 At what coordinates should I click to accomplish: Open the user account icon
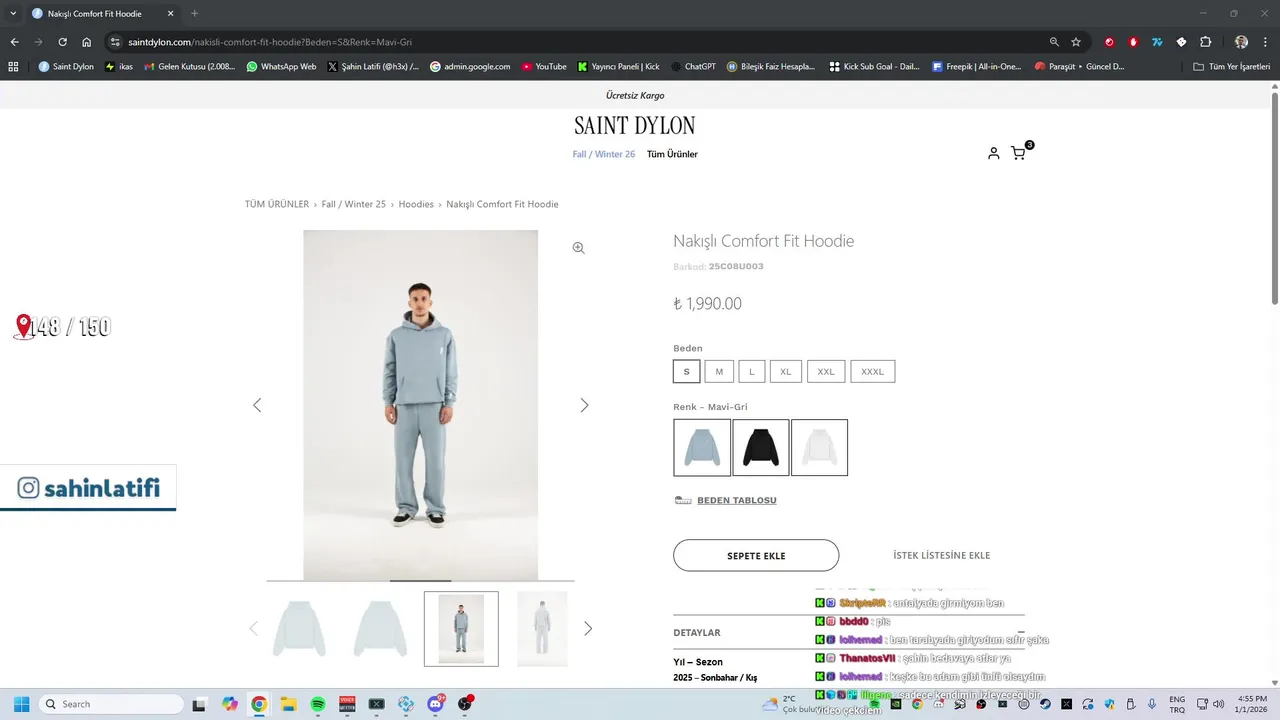pyautogui.click(x=993, y=153)
